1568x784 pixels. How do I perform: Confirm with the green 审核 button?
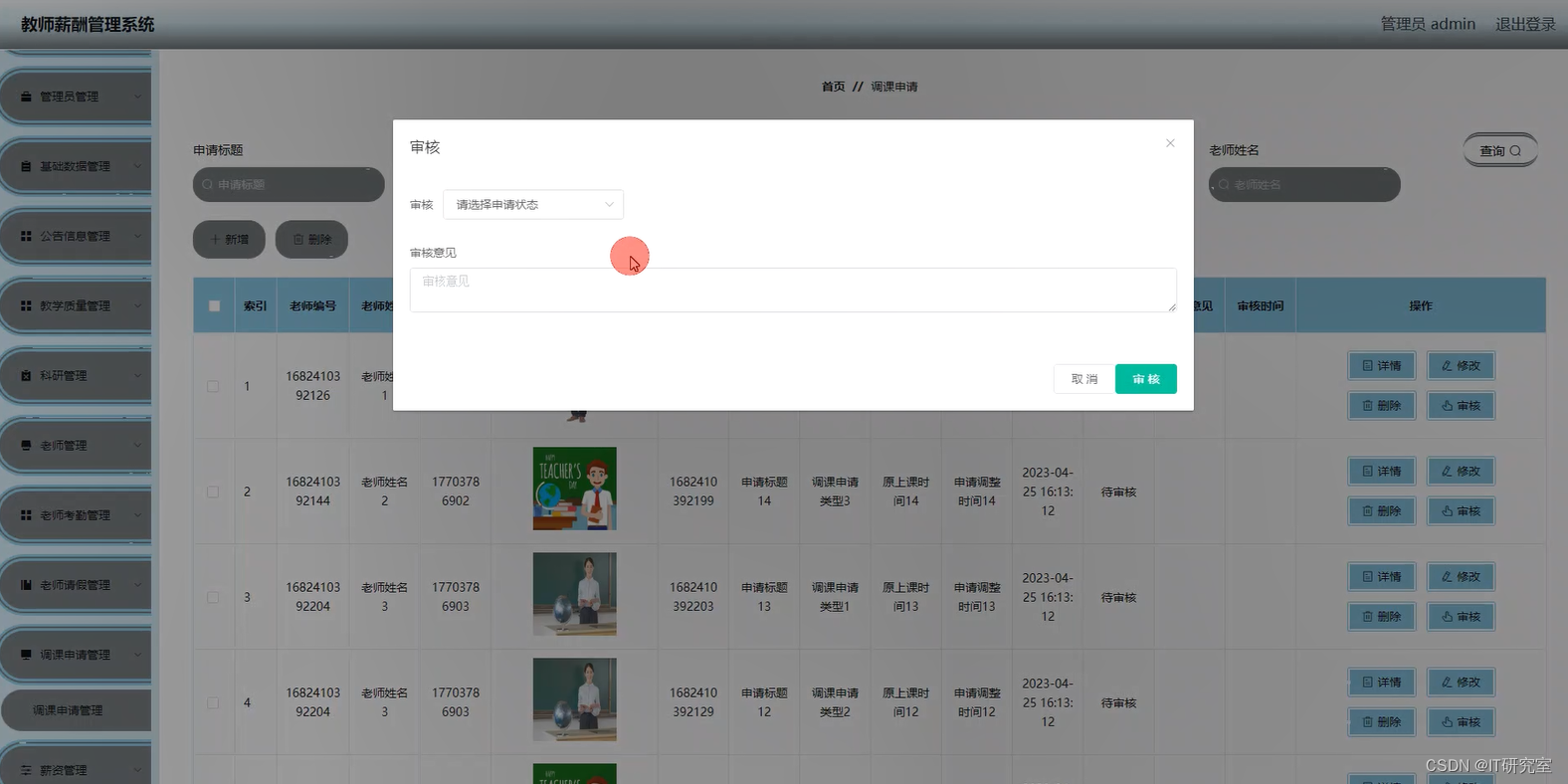click(x=1146, y=379)
